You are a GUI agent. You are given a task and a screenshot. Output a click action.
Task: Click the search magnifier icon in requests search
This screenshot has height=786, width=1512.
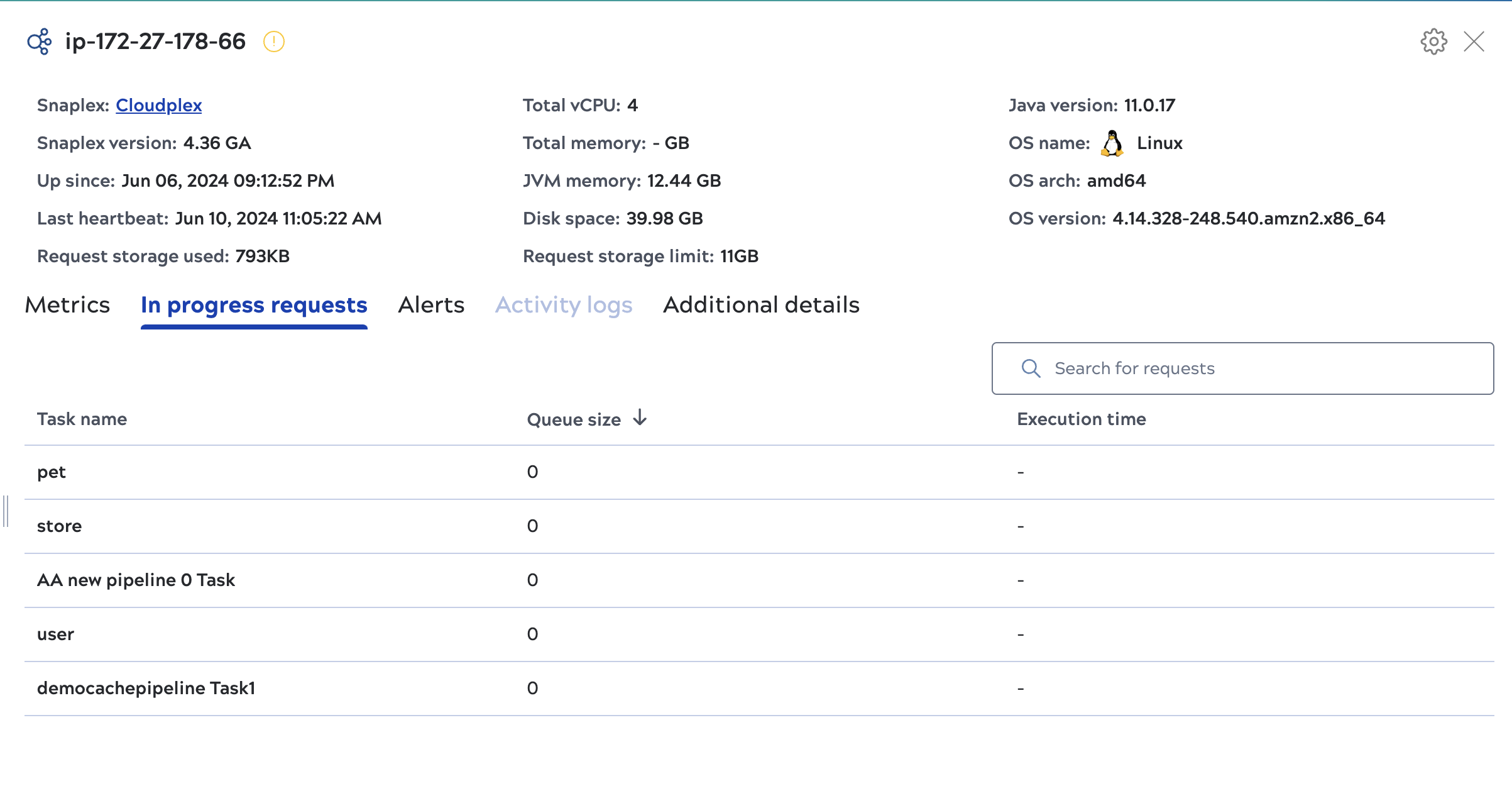1030,368
